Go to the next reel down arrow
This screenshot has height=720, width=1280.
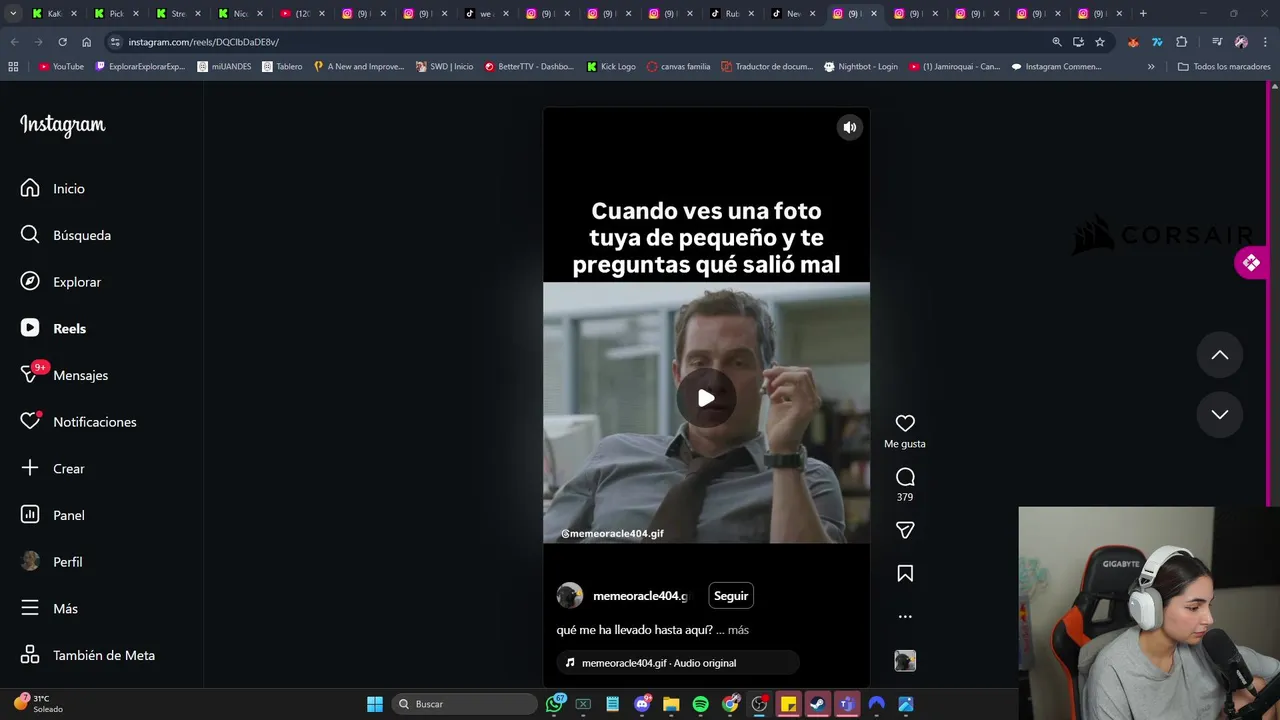tap(1220, 414)
